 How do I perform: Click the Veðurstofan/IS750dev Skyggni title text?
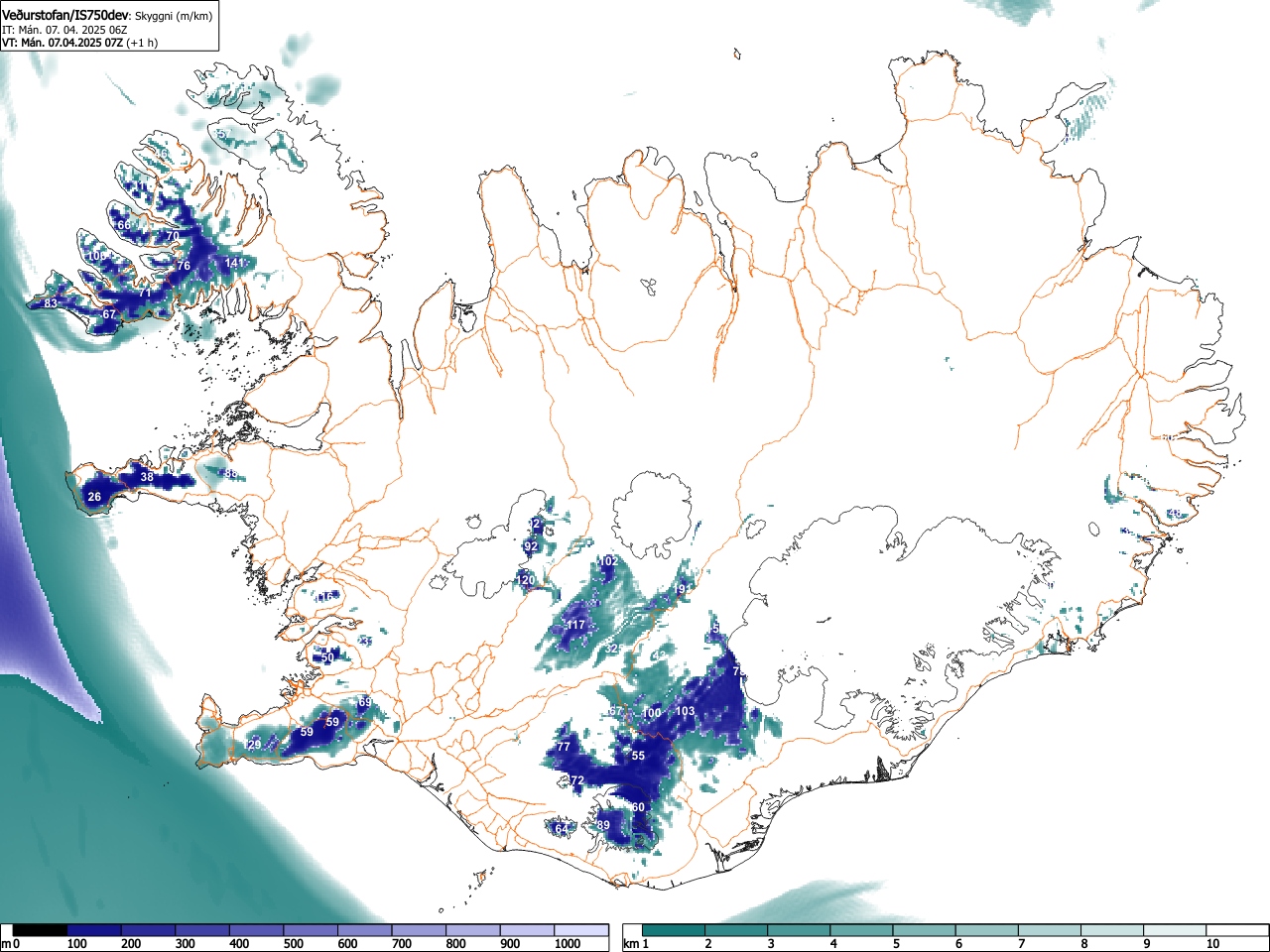[x=107, y=15]
